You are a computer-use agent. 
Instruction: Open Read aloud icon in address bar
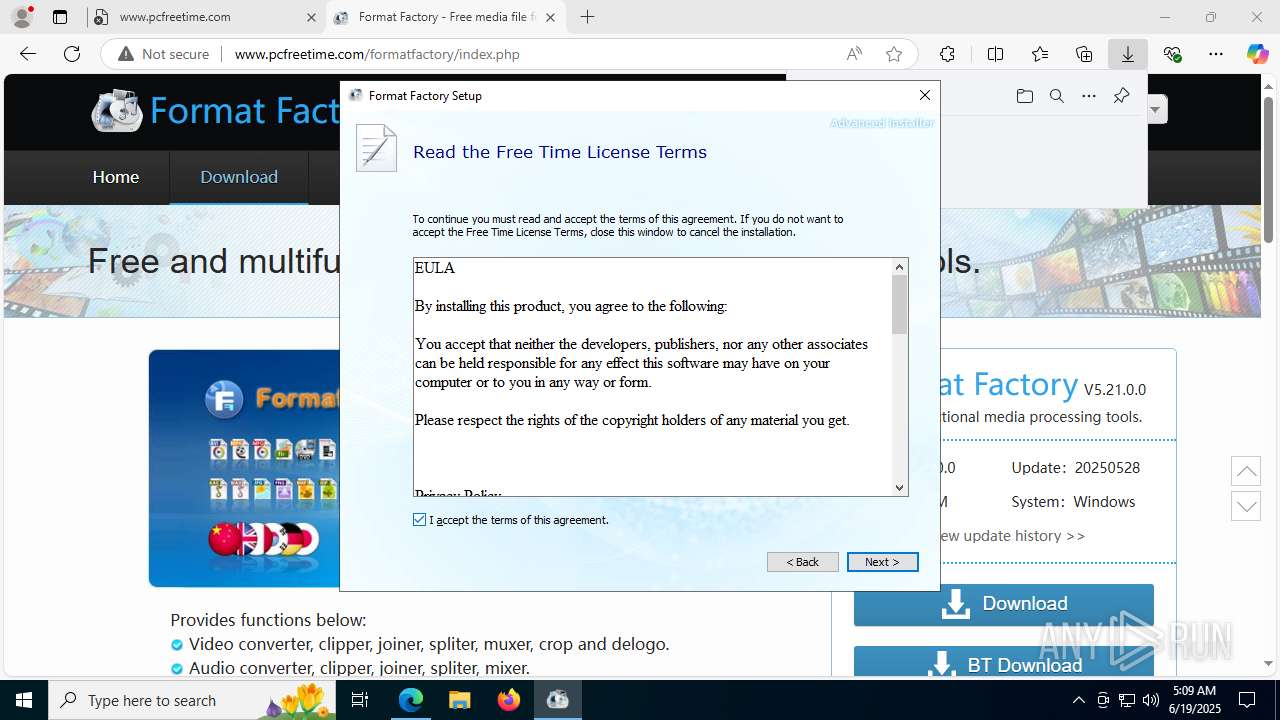tap(854, 54)
